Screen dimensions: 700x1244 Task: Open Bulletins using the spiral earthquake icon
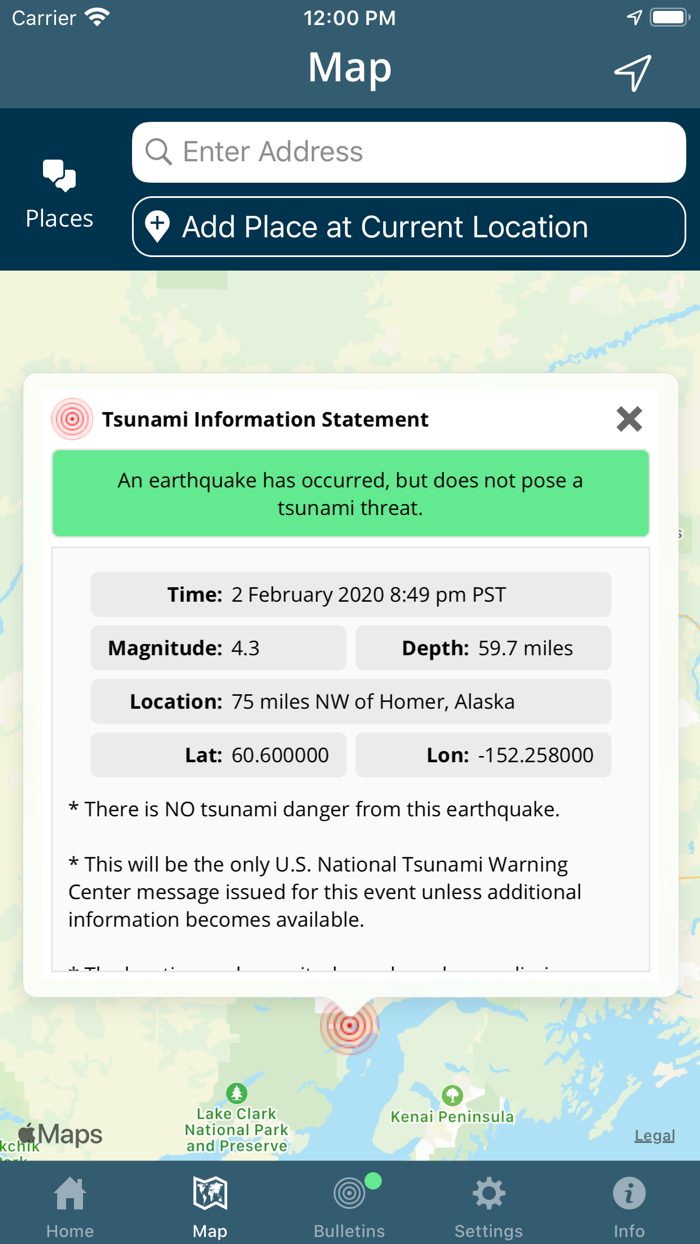pyautogui.click(x=349, y=1193)
